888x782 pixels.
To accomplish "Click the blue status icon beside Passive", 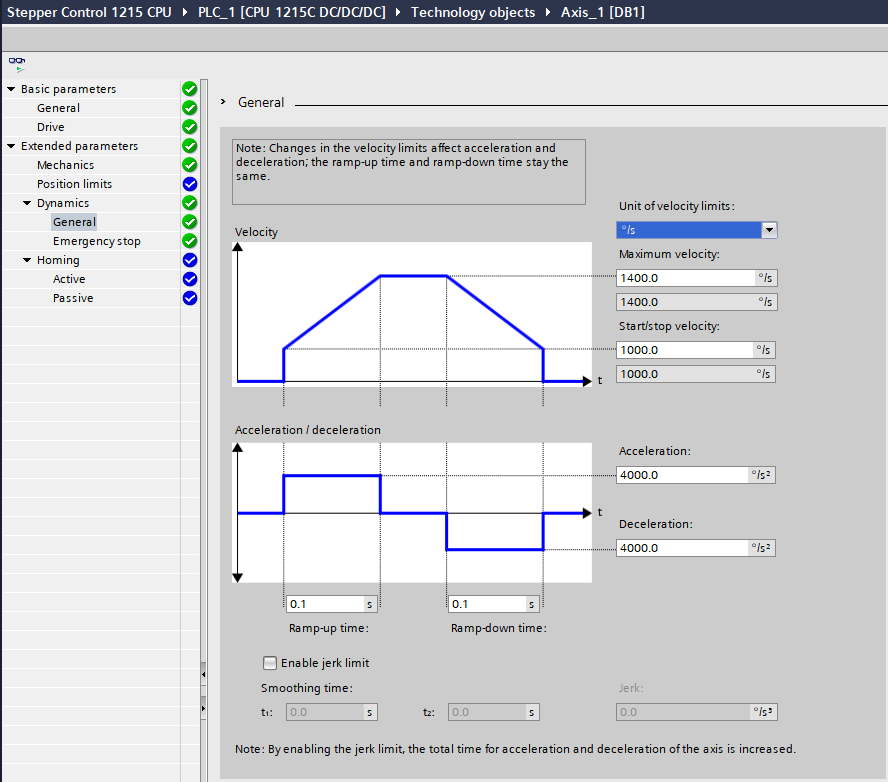I will [190, 298].
